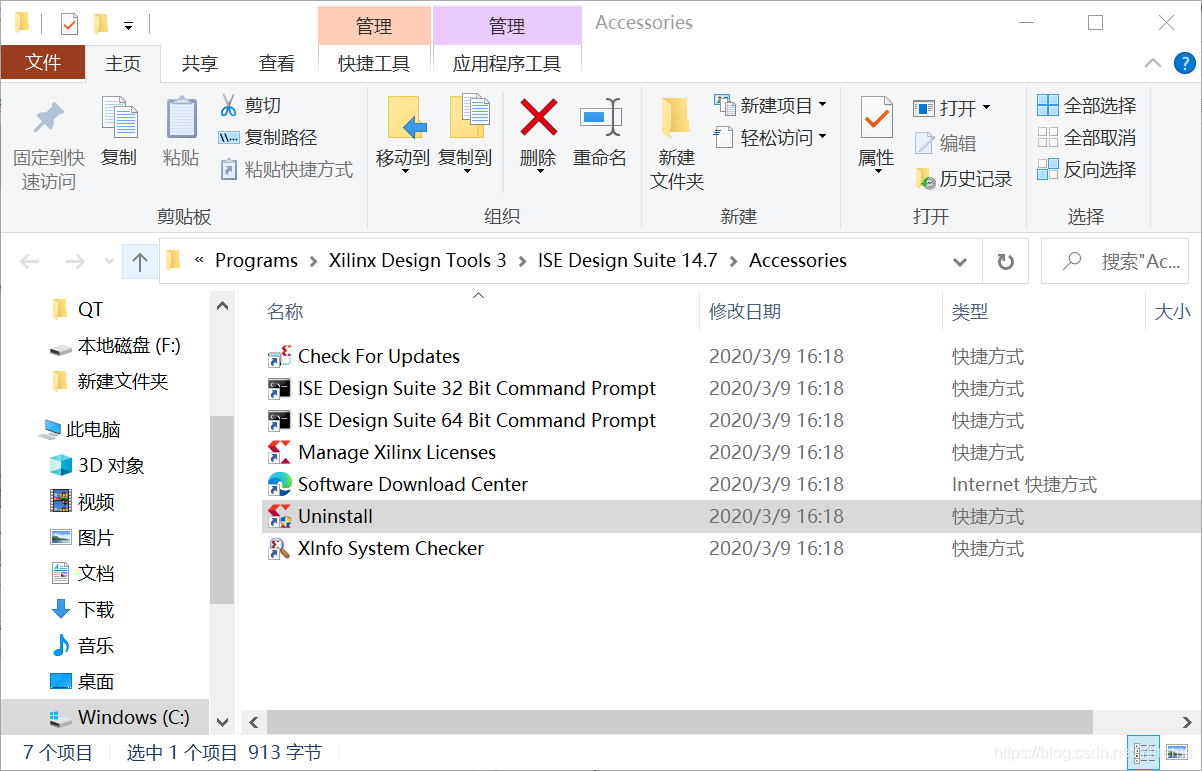Create 新建文件夹 (New folder)

[x=677, y=144]
